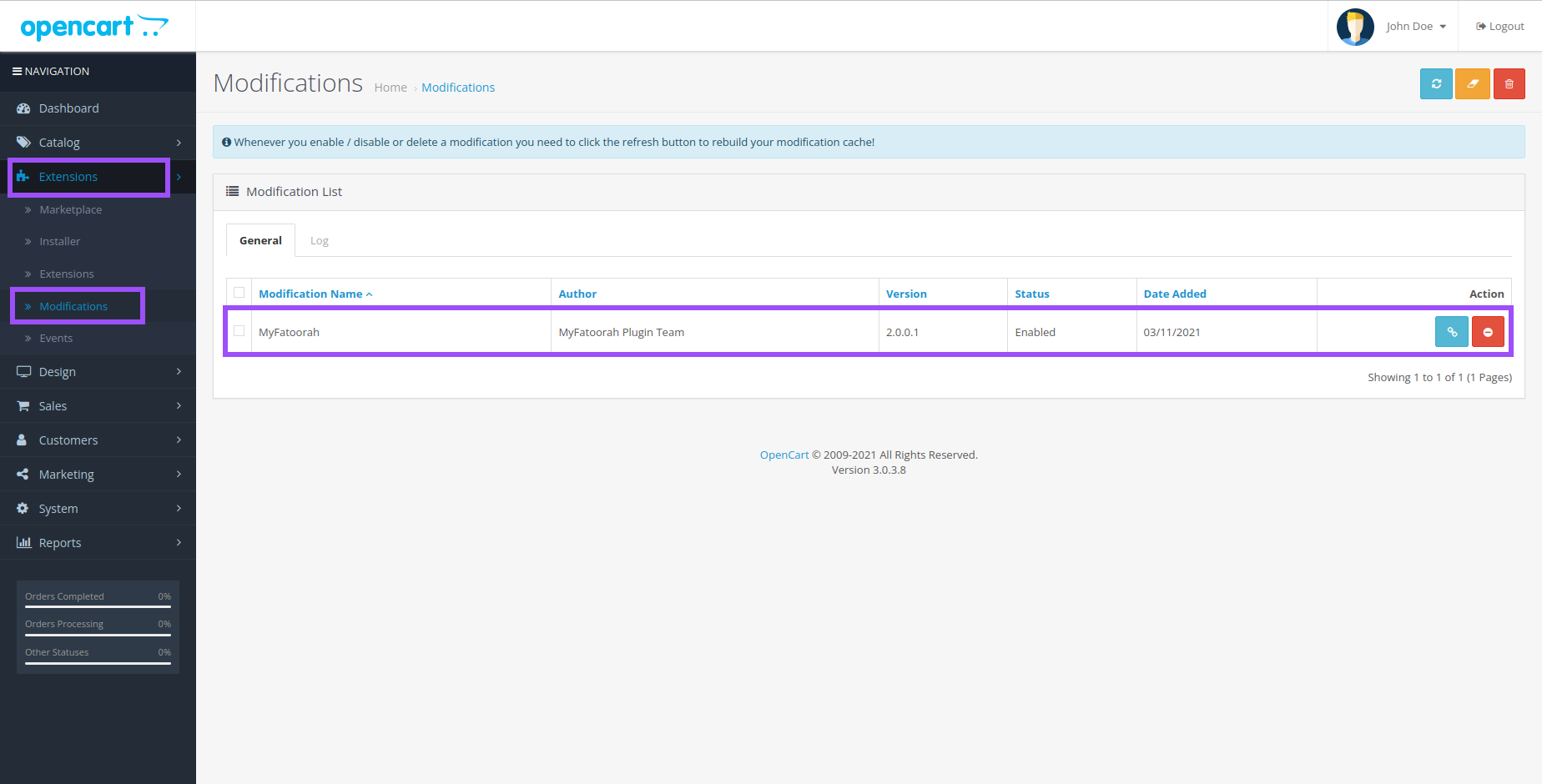Sort by Modification Name column
This screenshot has height=784, width=1542.
point(315,294)
